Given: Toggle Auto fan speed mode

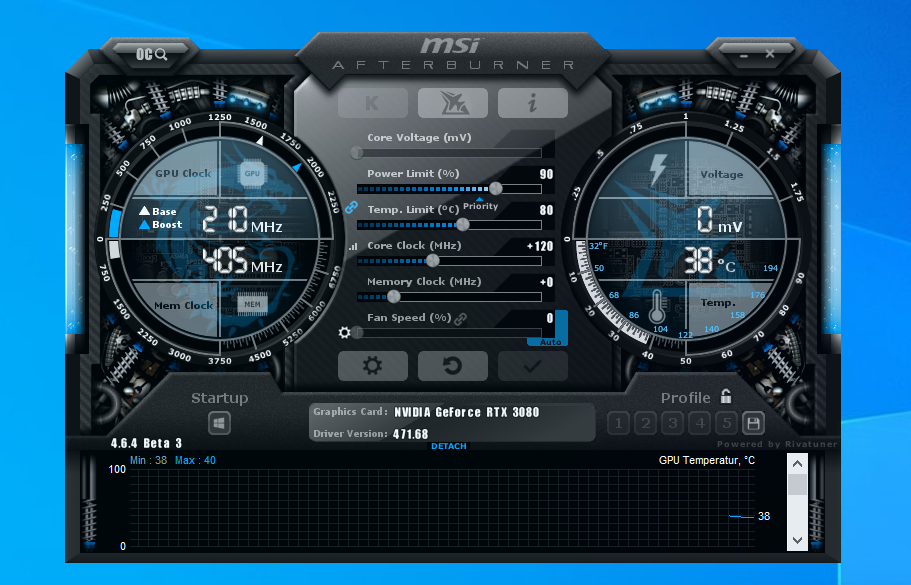Looking at the screenshot, I should tap(550, 342).
